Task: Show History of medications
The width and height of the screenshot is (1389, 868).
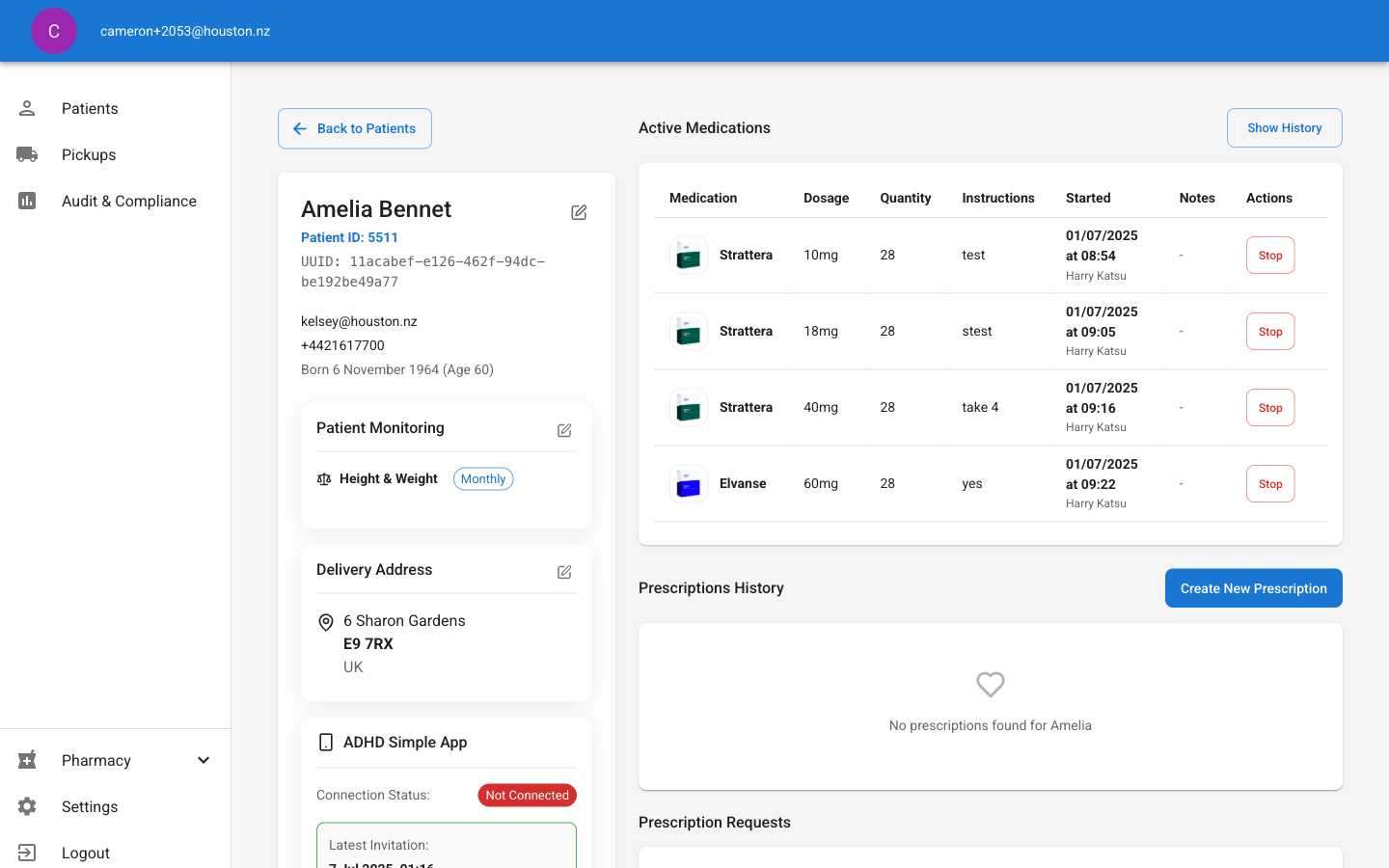Action: click(x=1285, y=127)
